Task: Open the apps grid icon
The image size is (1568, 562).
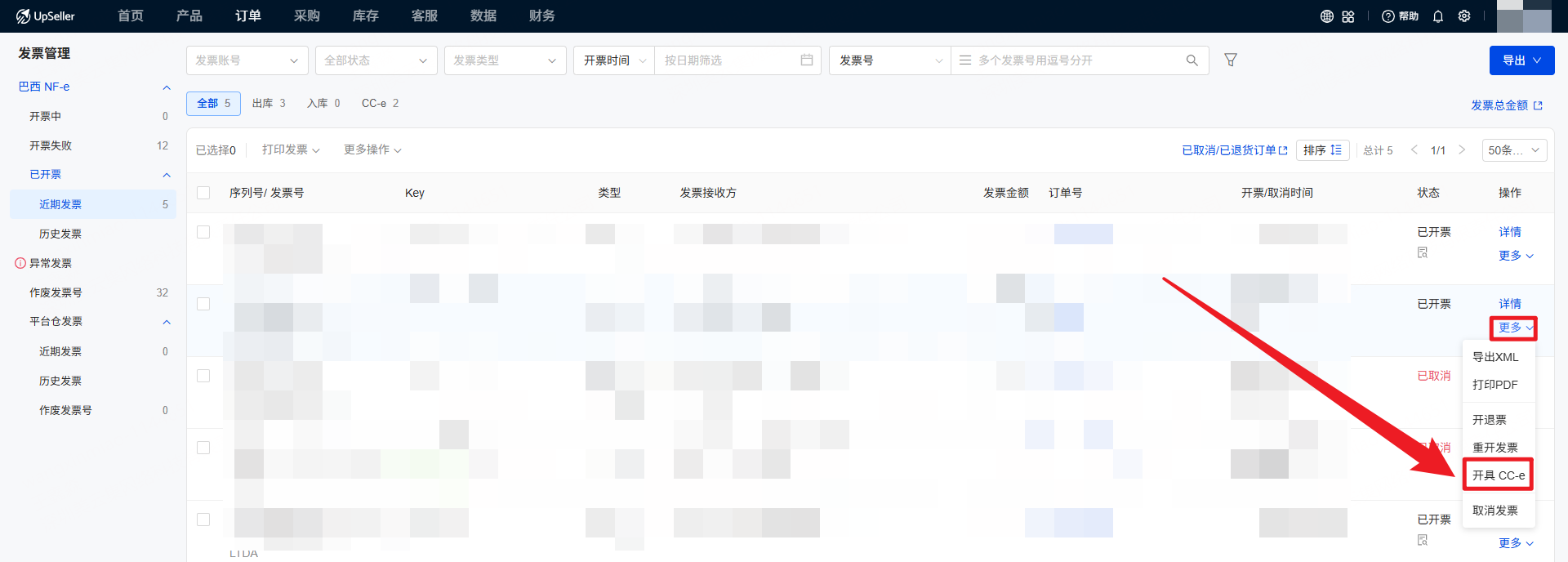Action: tap(1348, 16)
